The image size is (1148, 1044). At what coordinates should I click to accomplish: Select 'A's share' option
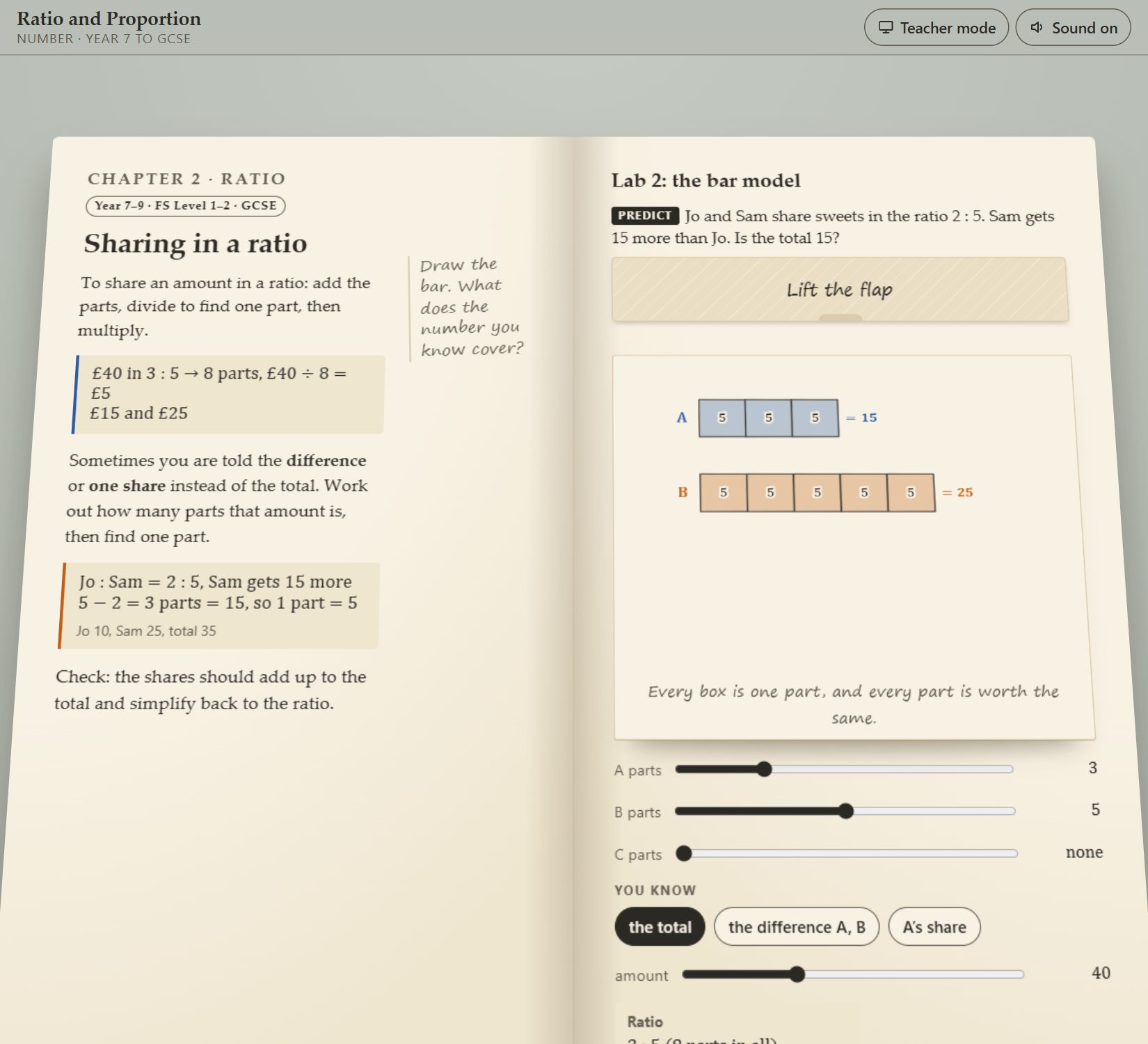(x=934, y=926)
